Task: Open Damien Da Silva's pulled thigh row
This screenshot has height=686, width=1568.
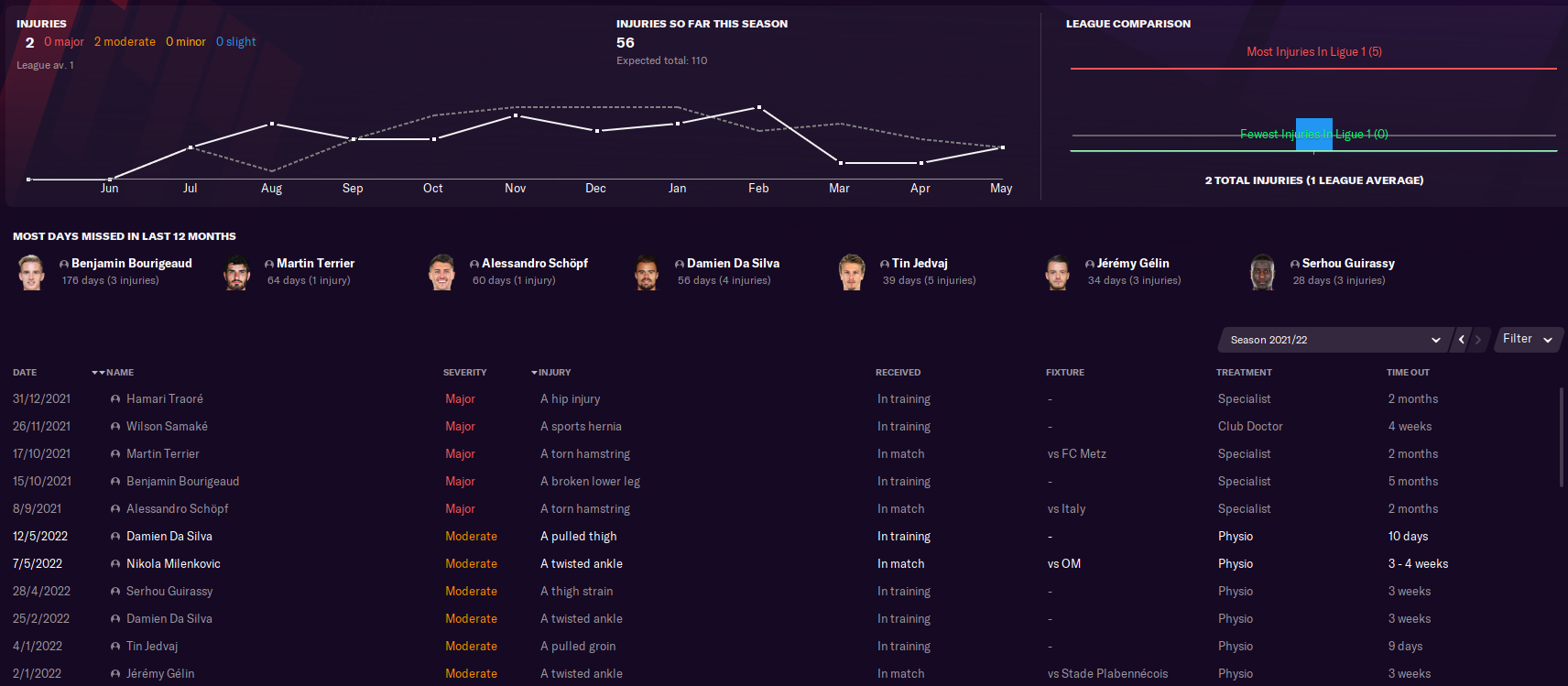Action: tap(169, 537)
